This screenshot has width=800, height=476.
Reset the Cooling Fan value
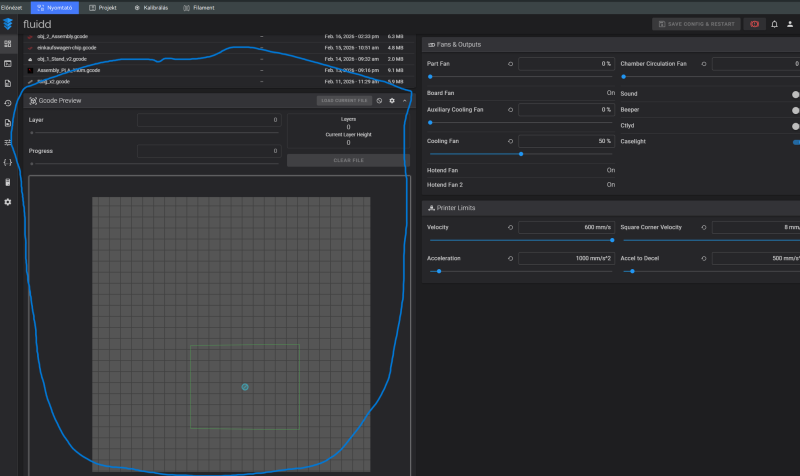511,141
